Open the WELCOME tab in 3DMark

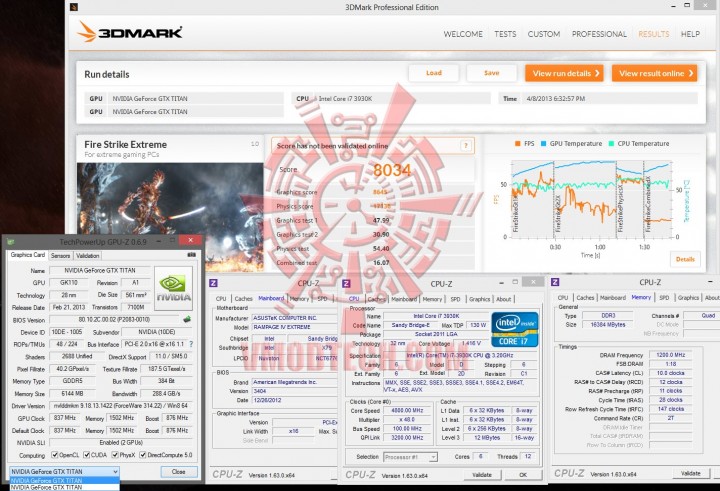point(463,34)
